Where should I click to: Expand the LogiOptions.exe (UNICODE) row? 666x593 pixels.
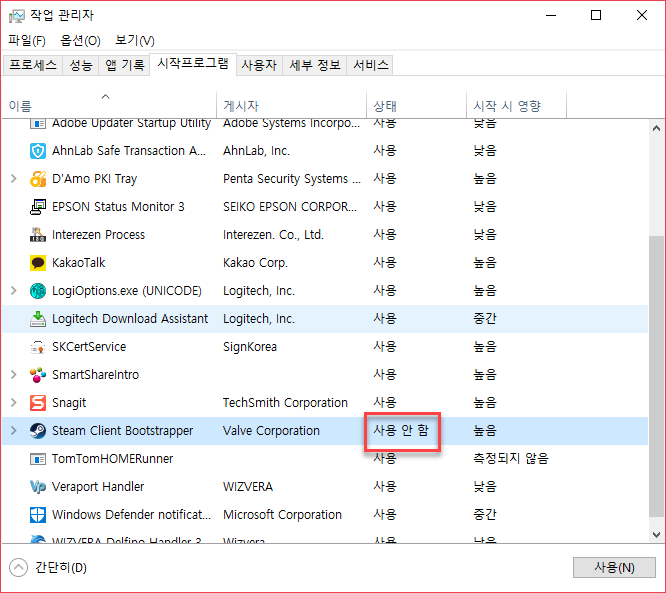pyautogui.click(x=14, y=291)
